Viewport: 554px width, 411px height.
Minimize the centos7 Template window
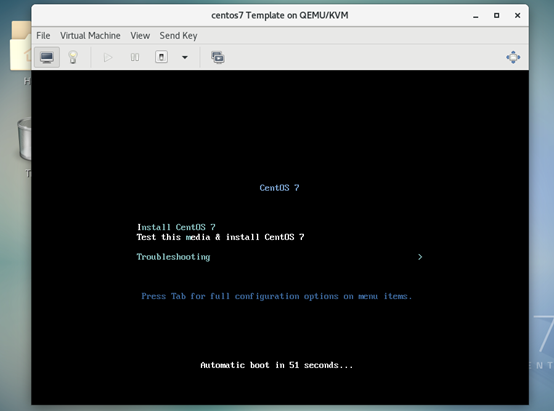[x=476, y=16]
